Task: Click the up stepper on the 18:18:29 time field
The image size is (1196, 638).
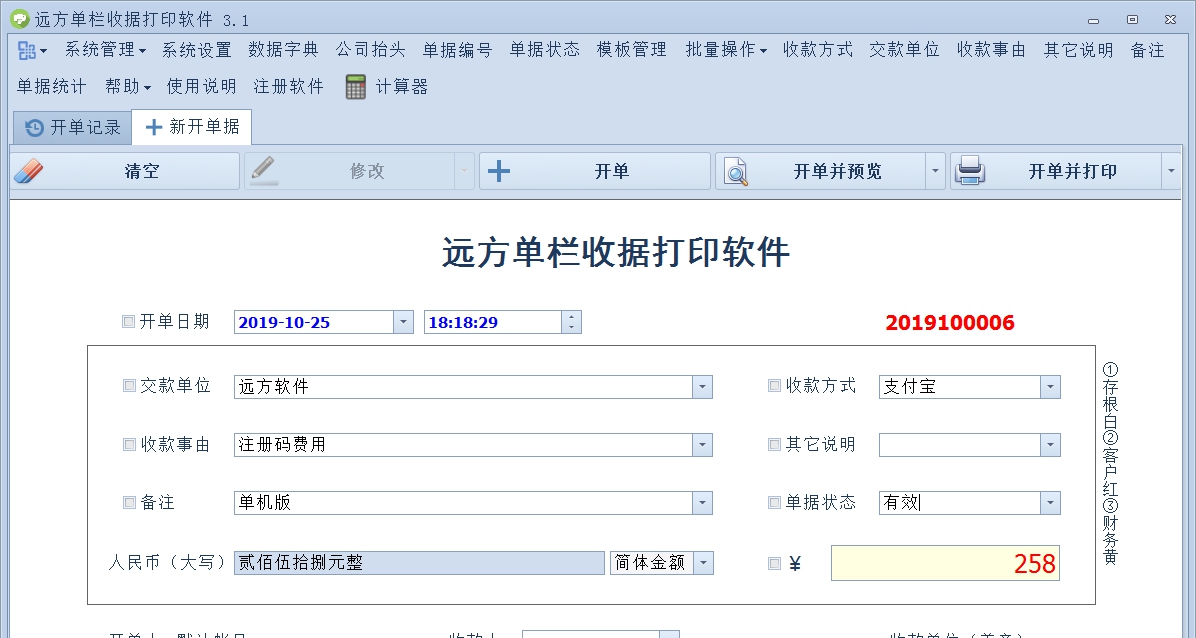Action: (570, 316)
